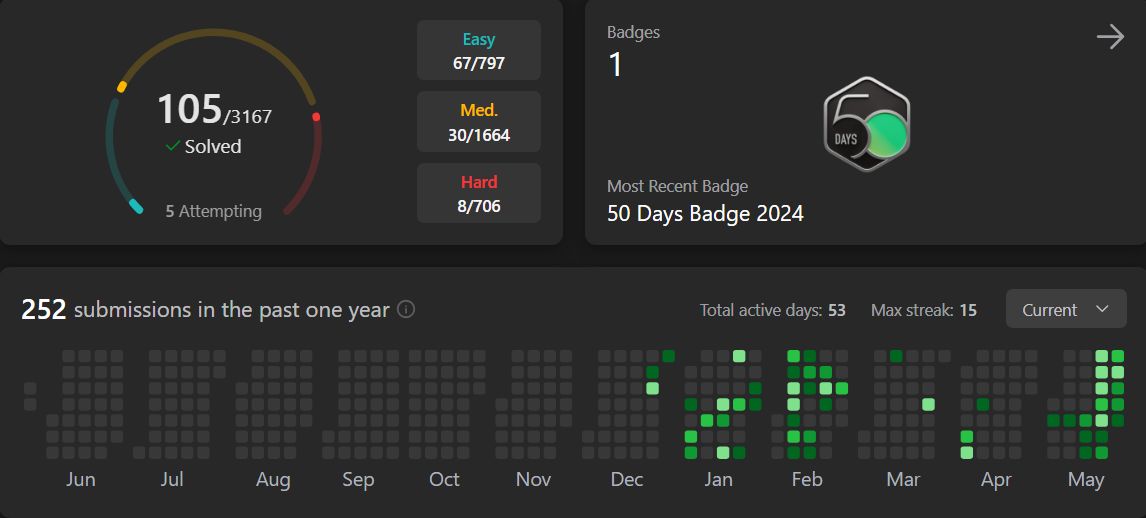Click the chevron in the Current dropdown
Viewport: 1146px width, 518px height.
pyautogui.click(x=1102, y=309)
